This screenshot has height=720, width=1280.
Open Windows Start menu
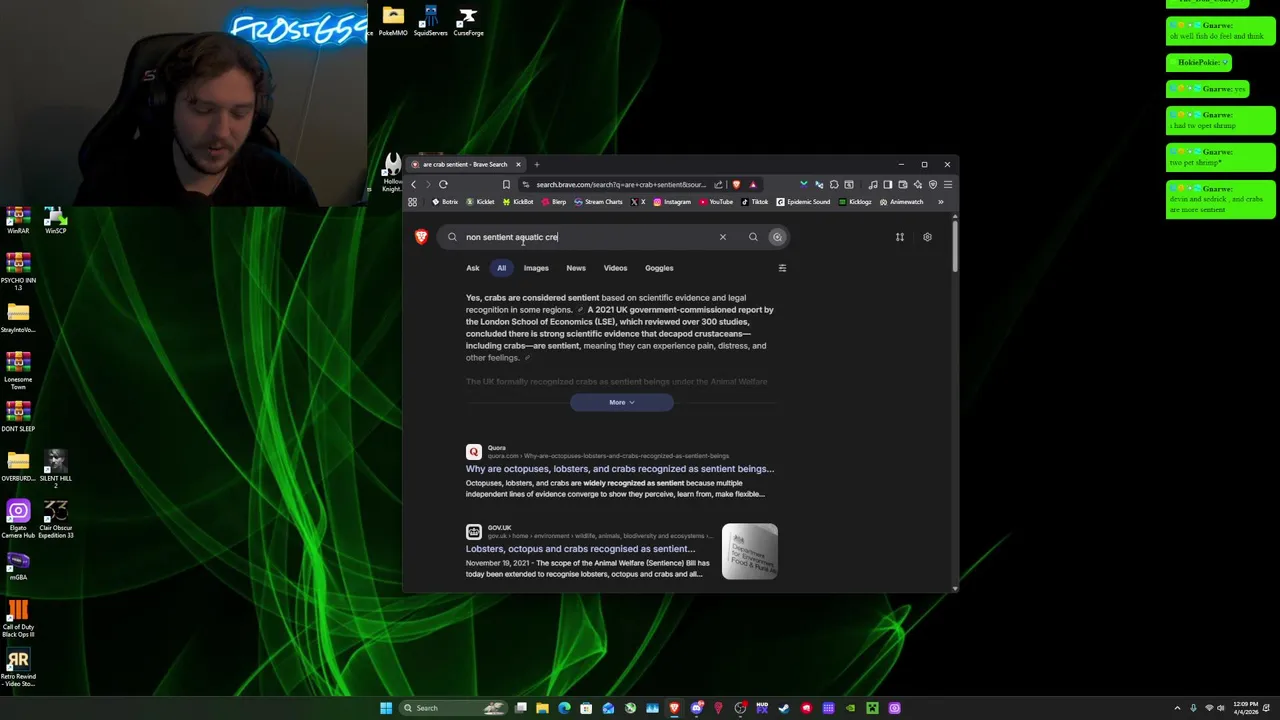pos(386,708)
